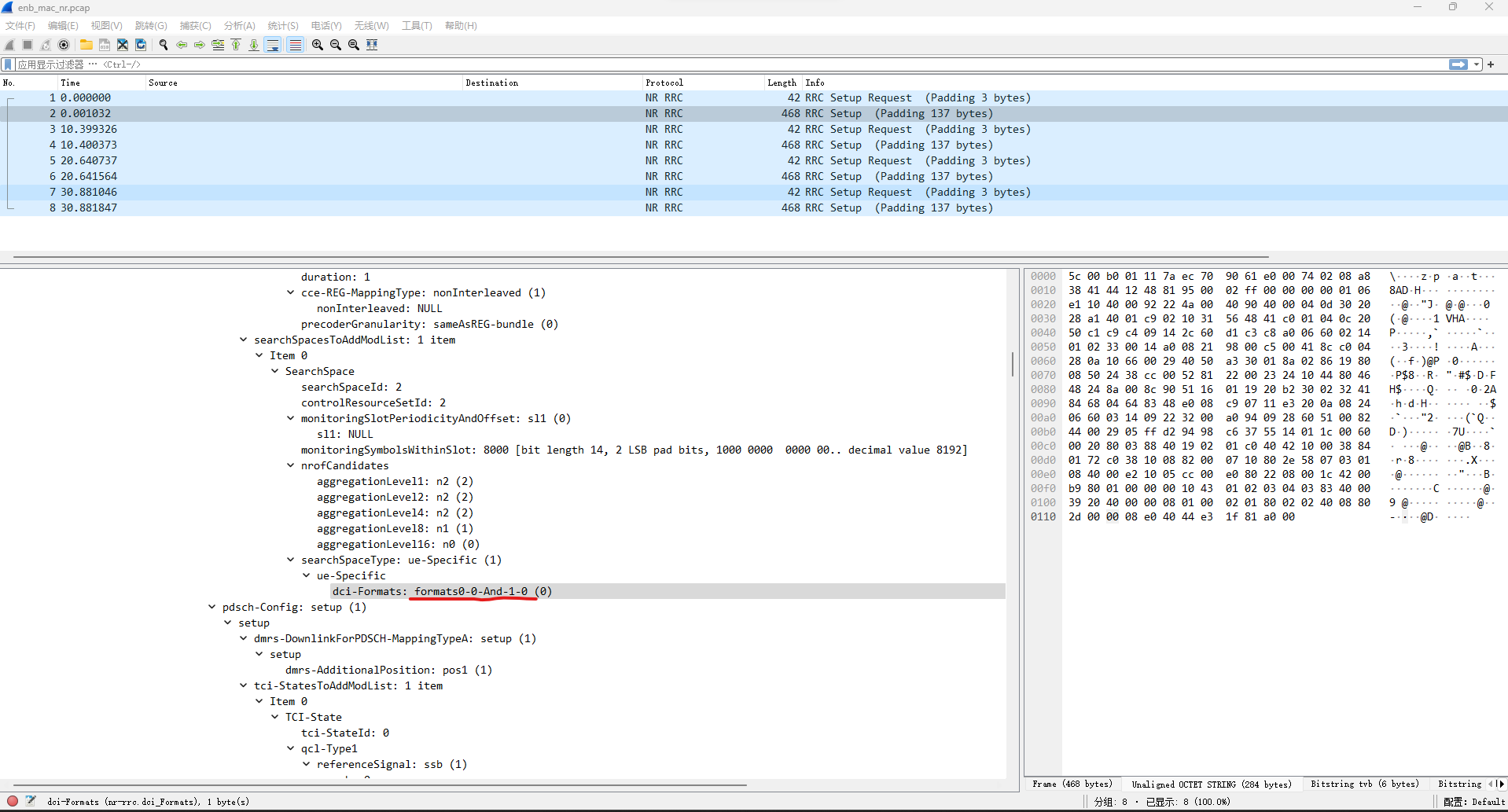Toggle automatic scrolling during live capture
The image size is (1508, 812).
pos(272,45)
